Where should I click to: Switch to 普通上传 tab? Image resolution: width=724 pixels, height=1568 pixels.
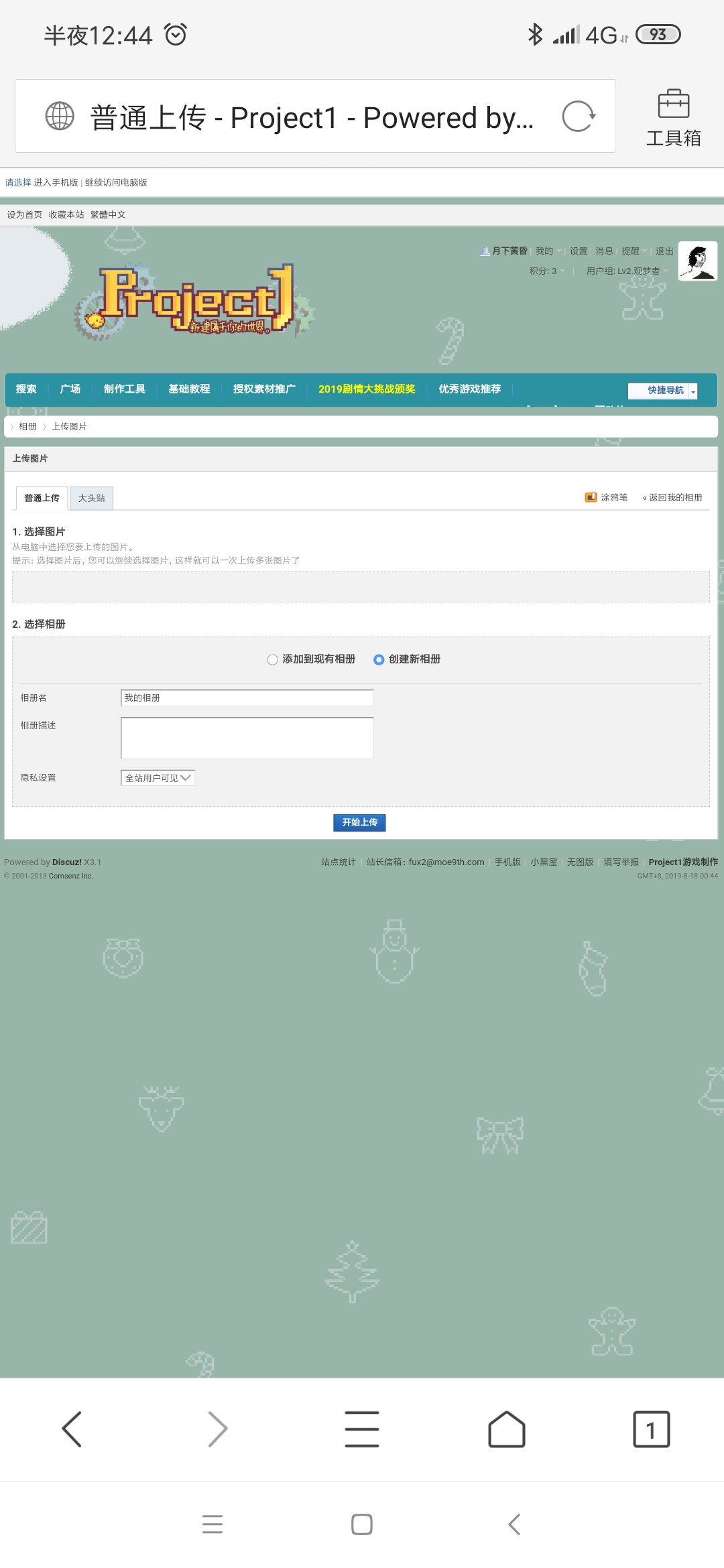[42, 498]
